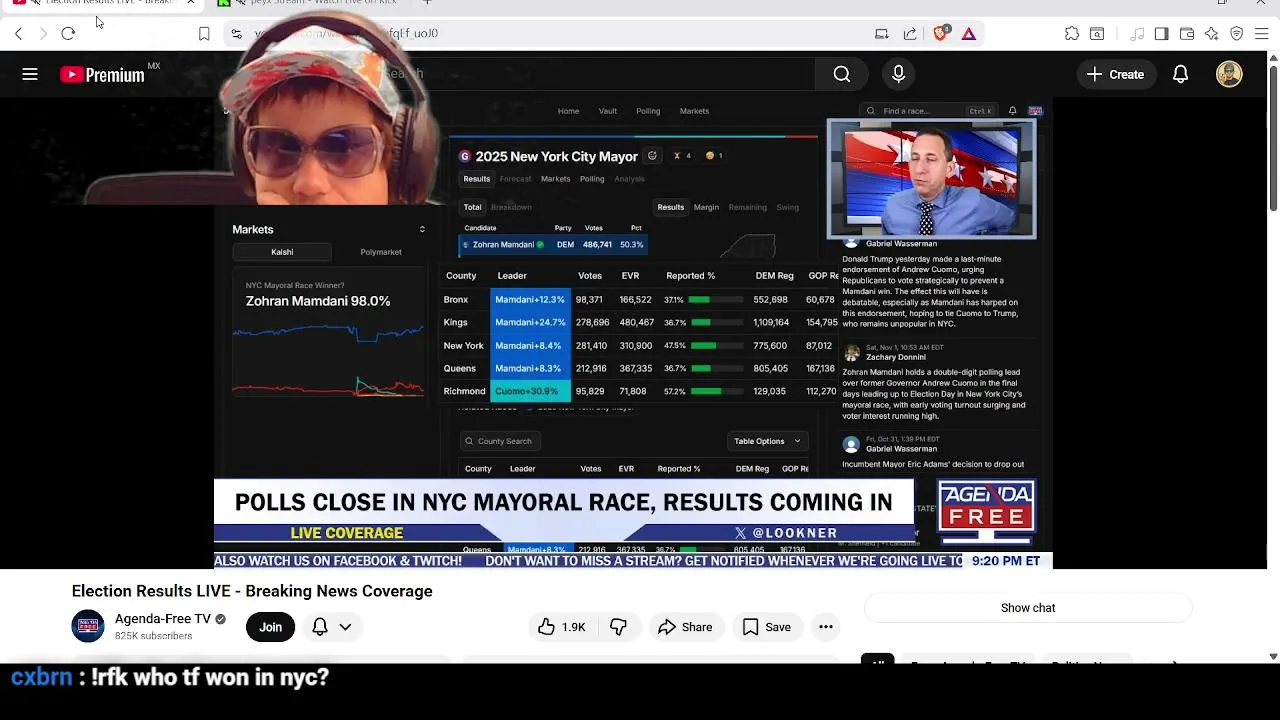Select the Remaining view toggle in the video
Viewport: 1280px width, 720px height.
coord(747,207)
